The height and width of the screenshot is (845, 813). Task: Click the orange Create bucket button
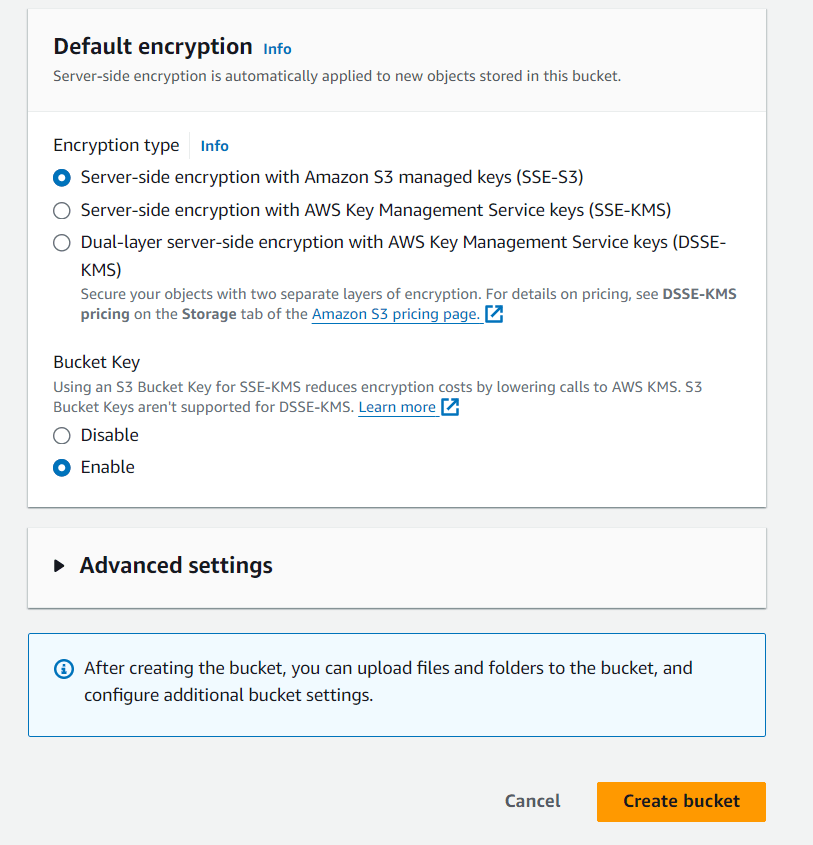[681, 801]
